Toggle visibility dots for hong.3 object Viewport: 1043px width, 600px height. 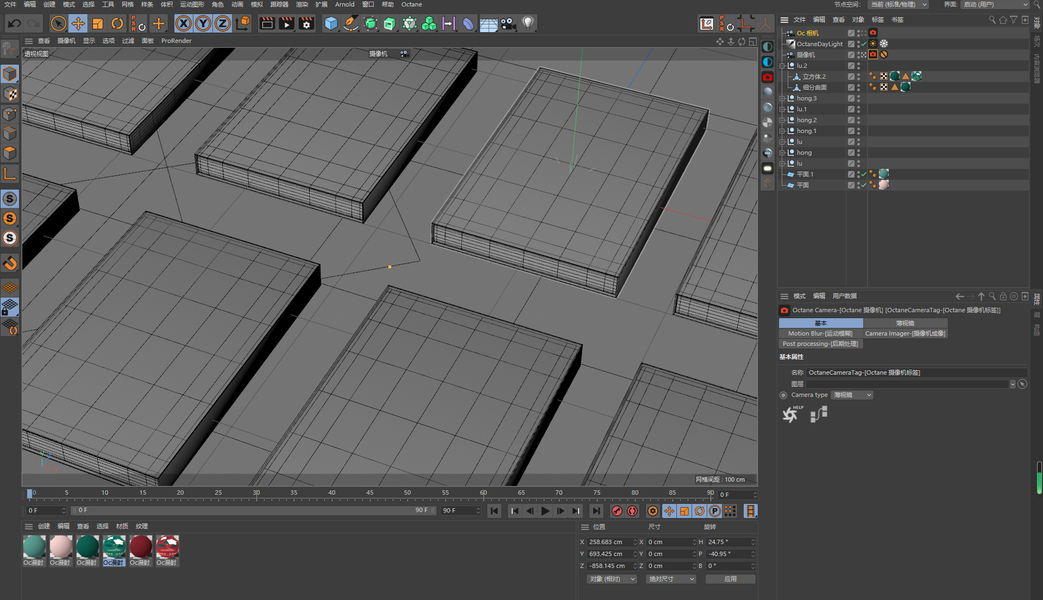point(859,98)
